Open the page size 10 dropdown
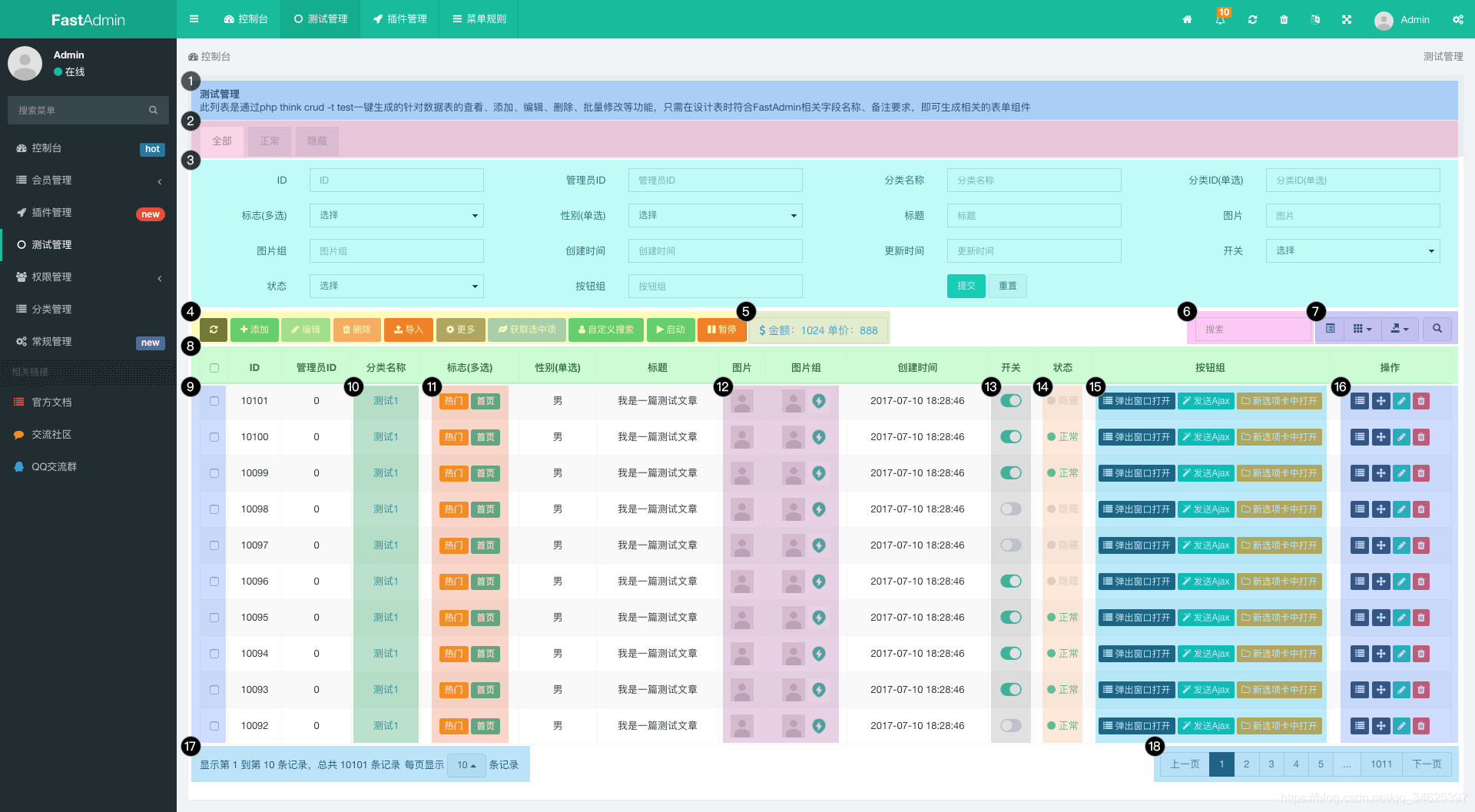Screen dimensions: 1475x812 [x=466, y=765]
